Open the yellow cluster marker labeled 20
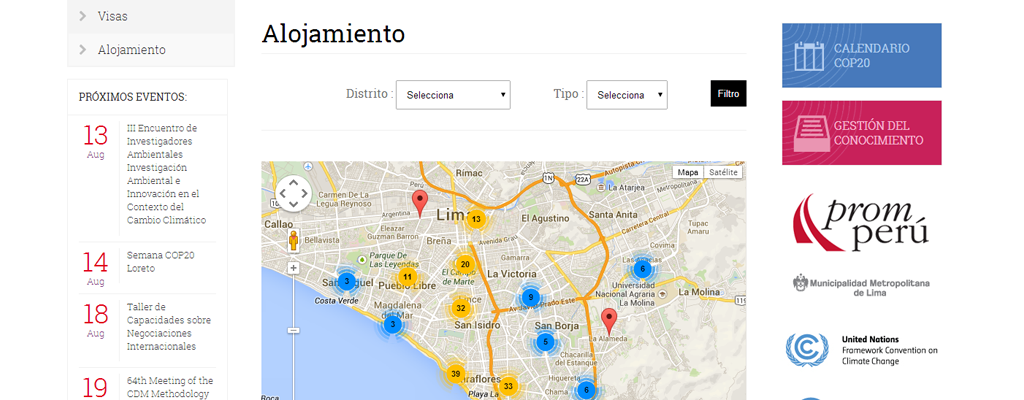1024x400 pixels. [465, 265]
